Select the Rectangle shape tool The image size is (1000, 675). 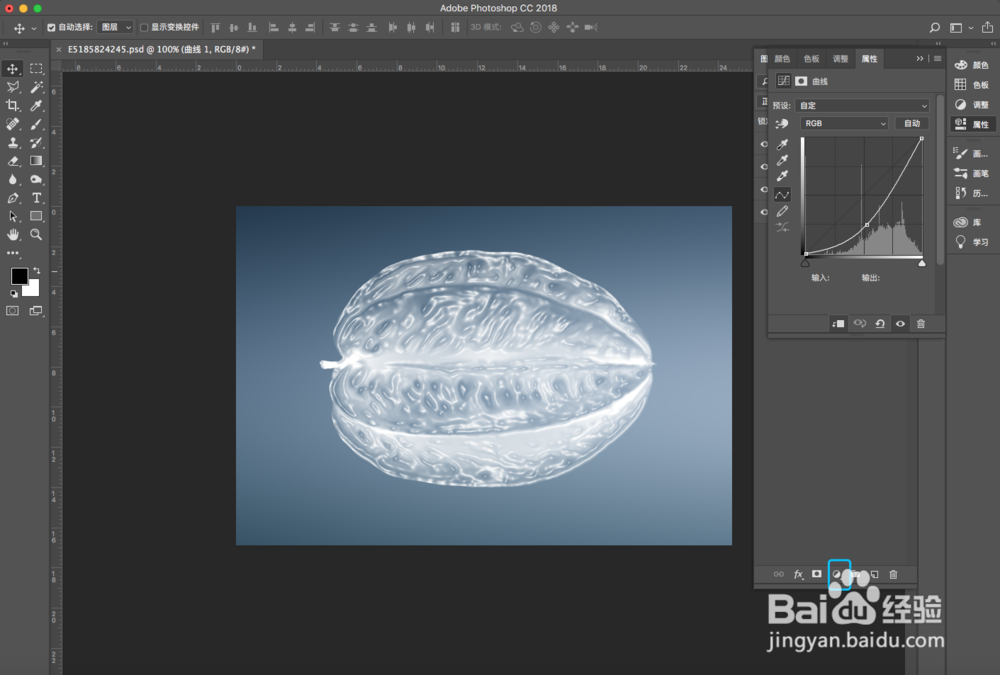[x=36, y=216]
